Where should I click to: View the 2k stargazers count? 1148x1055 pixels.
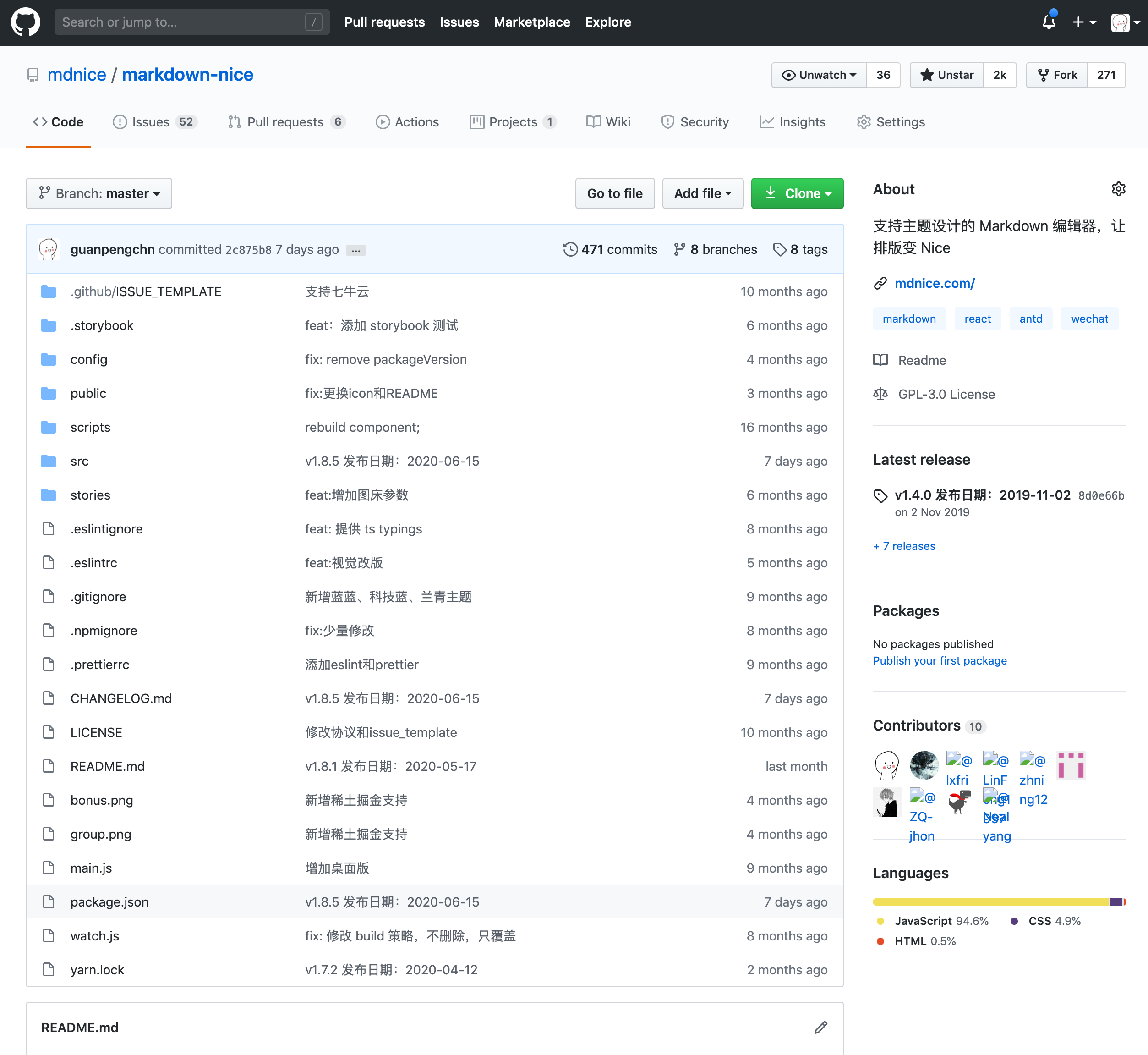pos(1000,75)
